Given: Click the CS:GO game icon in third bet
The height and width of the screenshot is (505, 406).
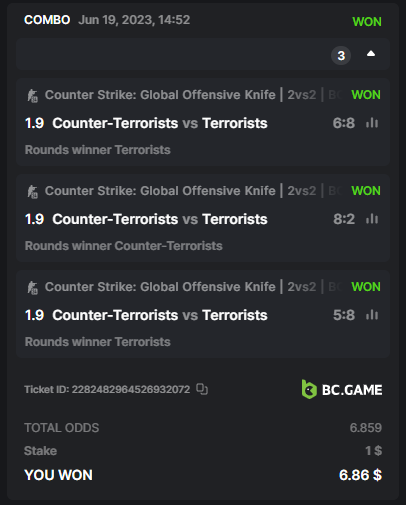Looking at the screenshot, I should (x=32, y=288).
